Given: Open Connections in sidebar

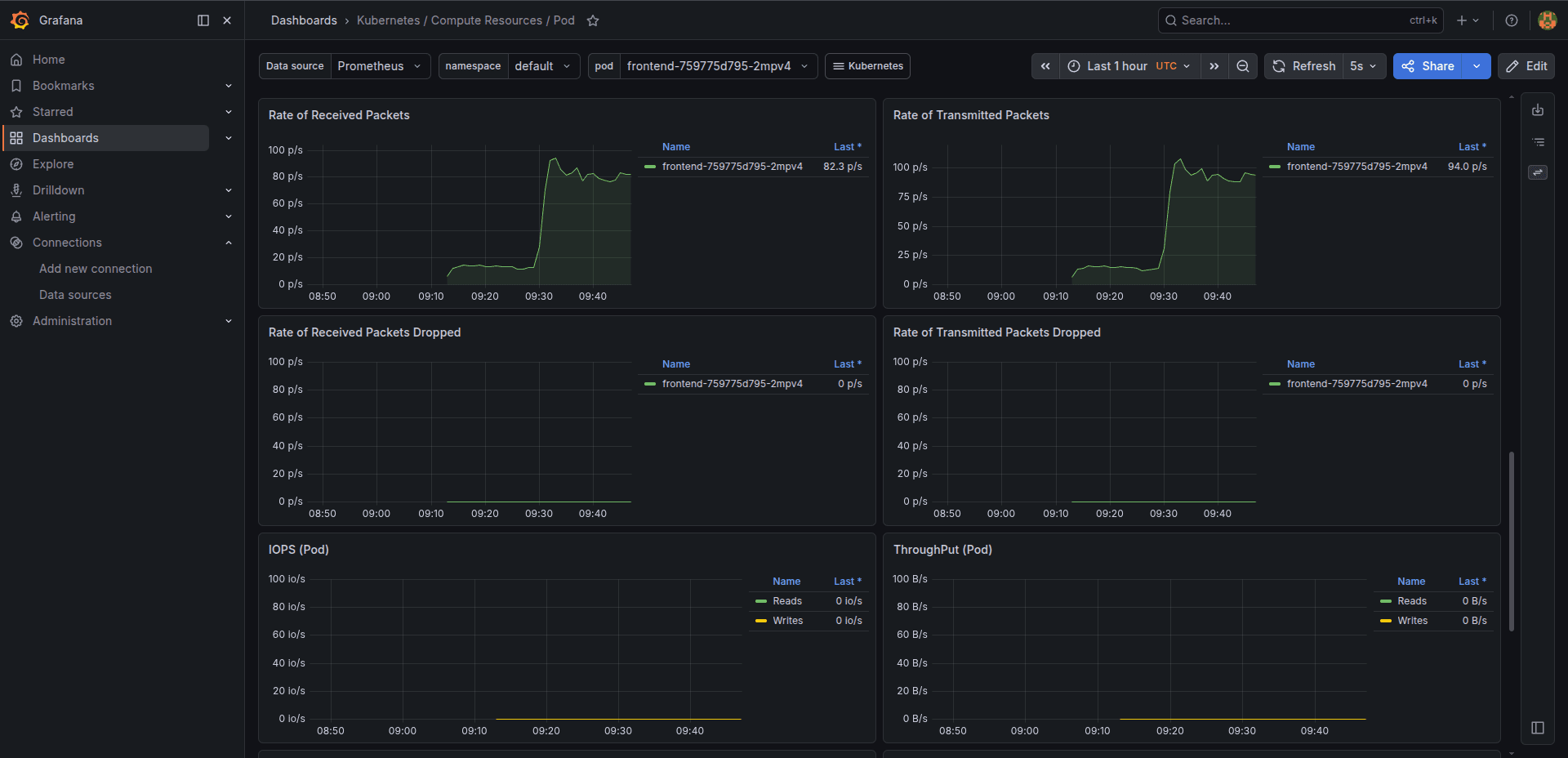Looking at the screenshot, I should coord(67,243).
